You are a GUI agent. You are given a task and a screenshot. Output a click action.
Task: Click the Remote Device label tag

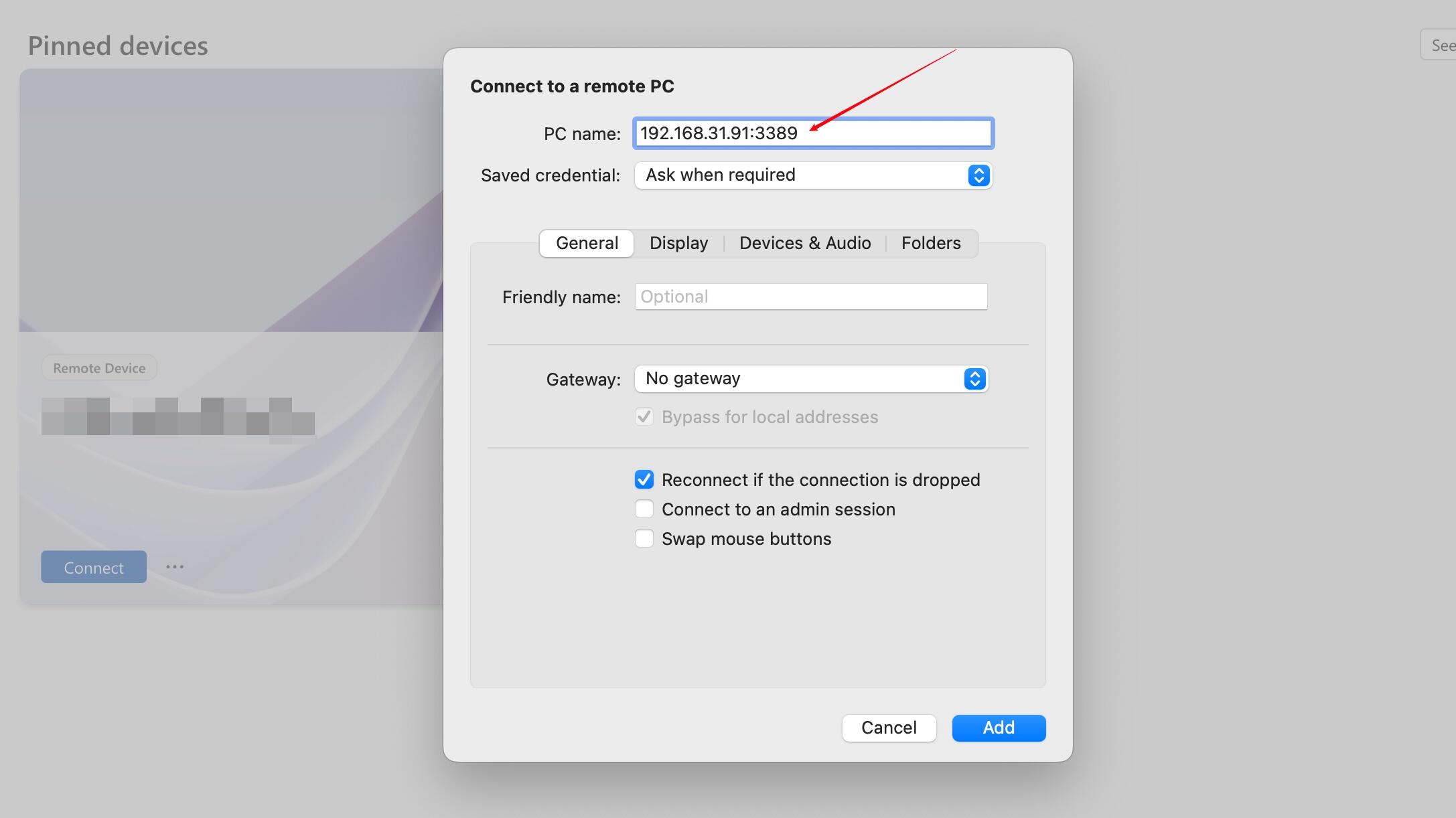point(99,368)
